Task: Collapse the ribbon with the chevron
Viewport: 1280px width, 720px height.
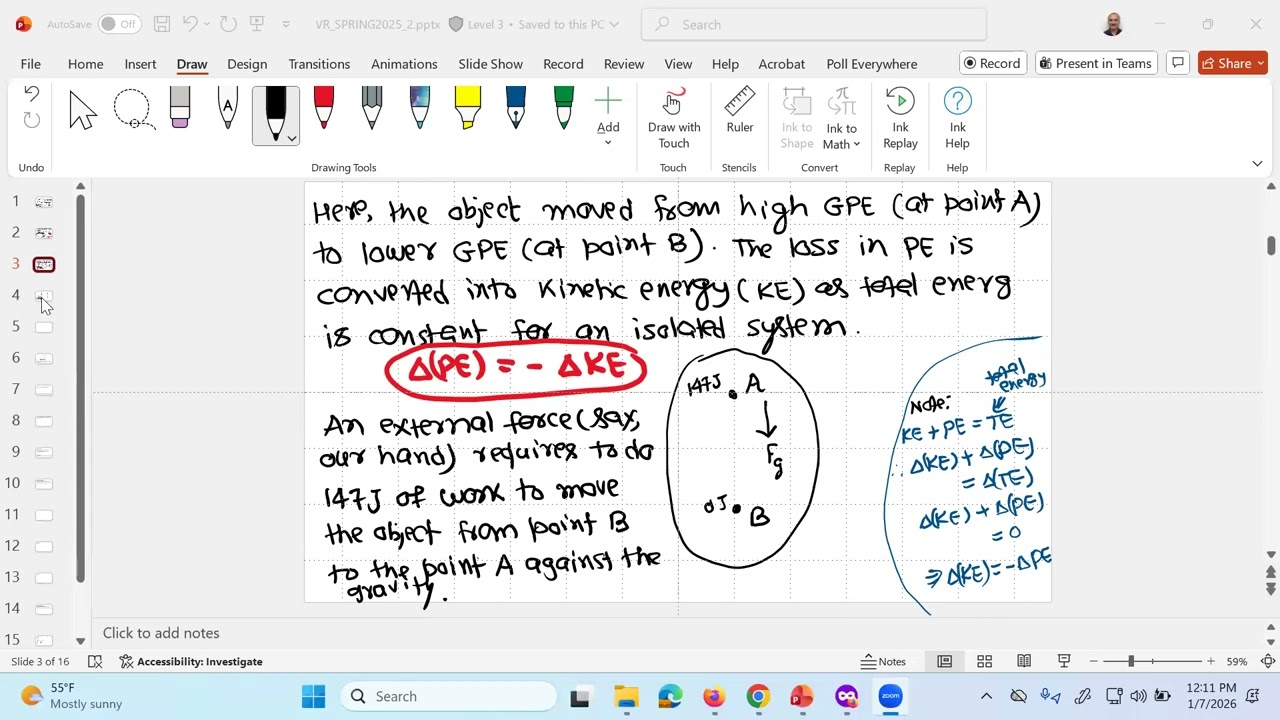Action: (x=1257, y=163)
